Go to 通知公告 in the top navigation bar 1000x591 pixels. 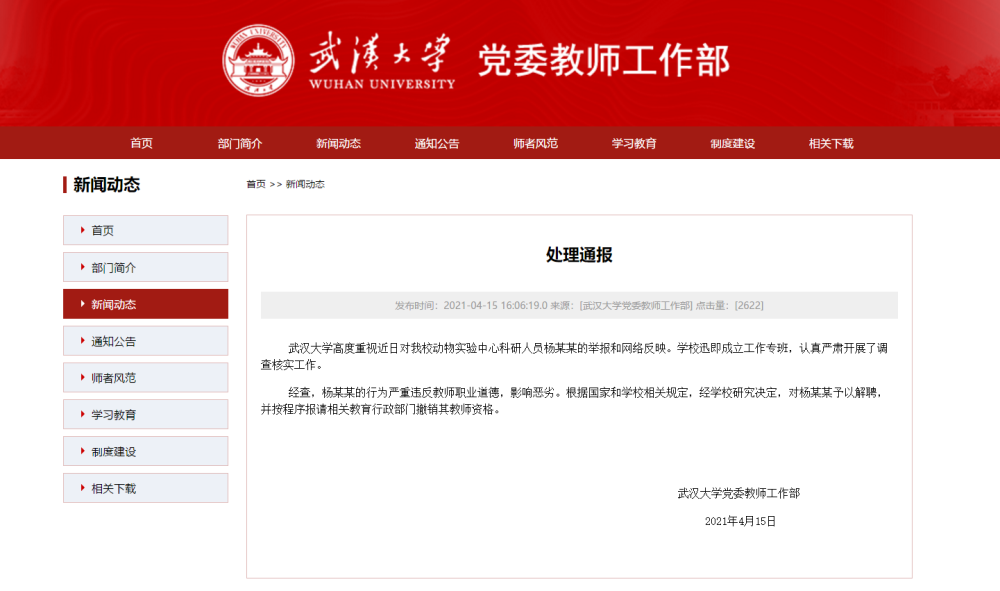click(437, 143)
